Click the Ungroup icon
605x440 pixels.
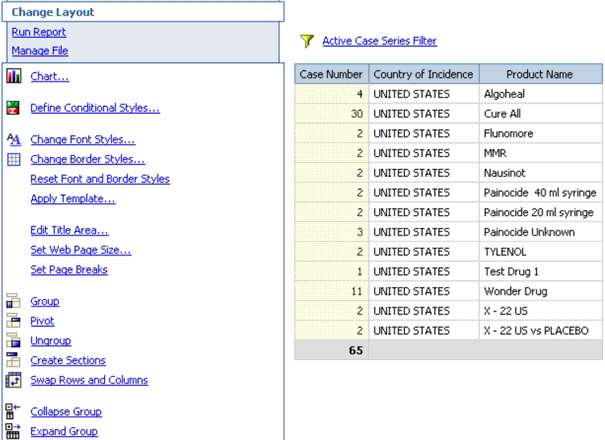click(13, 340)
